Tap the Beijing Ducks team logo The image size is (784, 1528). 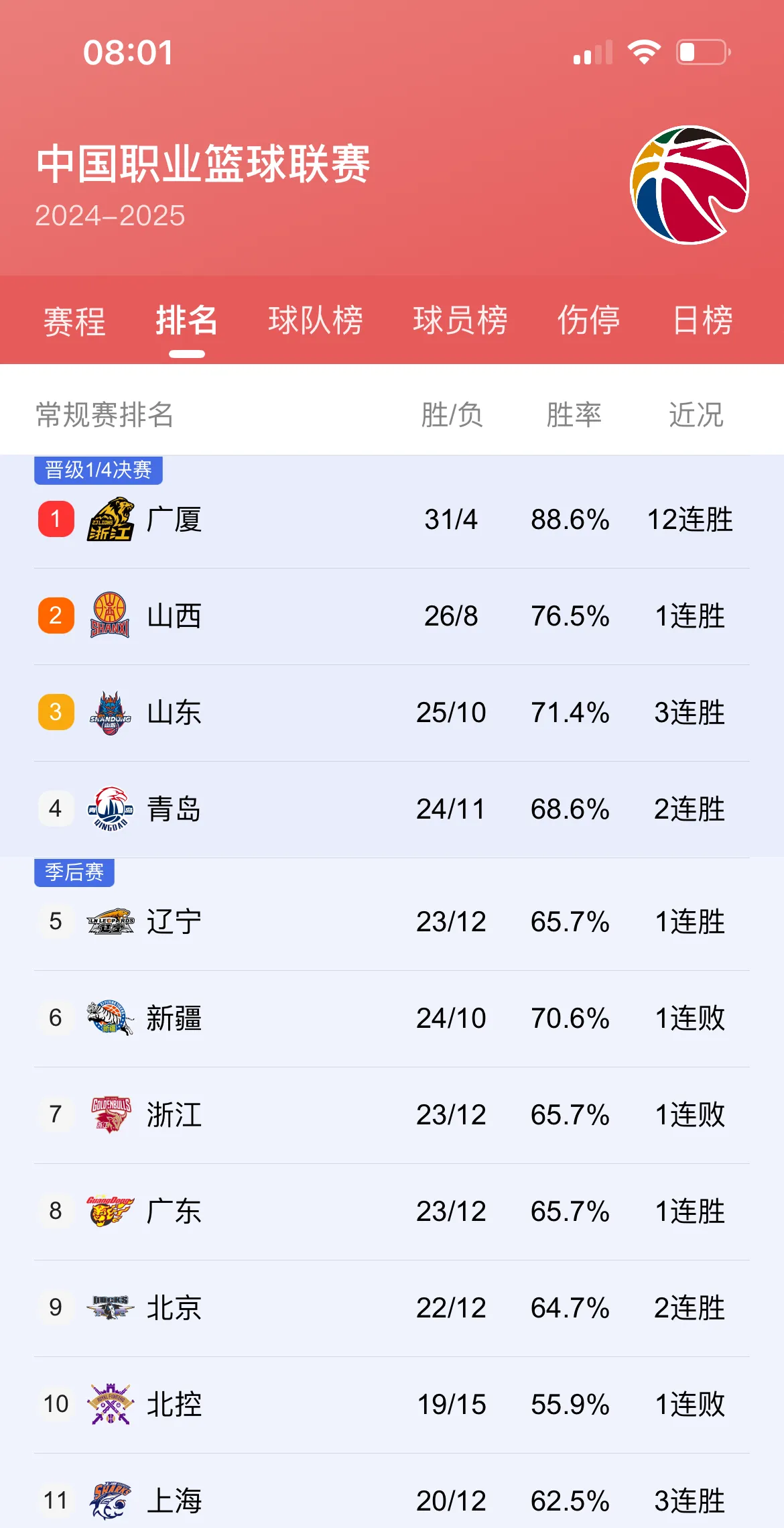(x=110, y=1307)
